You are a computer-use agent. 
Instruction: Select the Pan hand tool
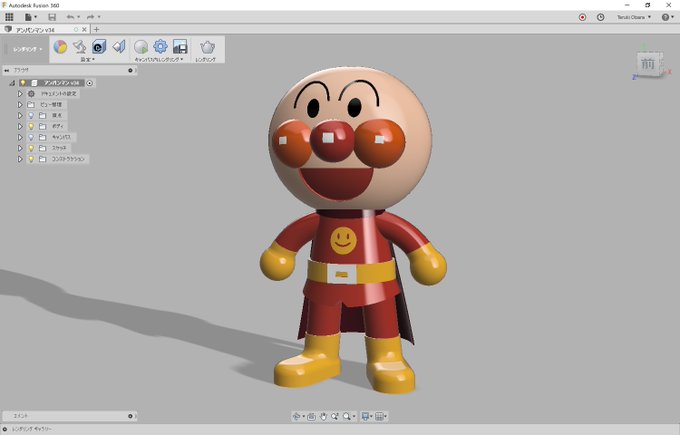323,416
